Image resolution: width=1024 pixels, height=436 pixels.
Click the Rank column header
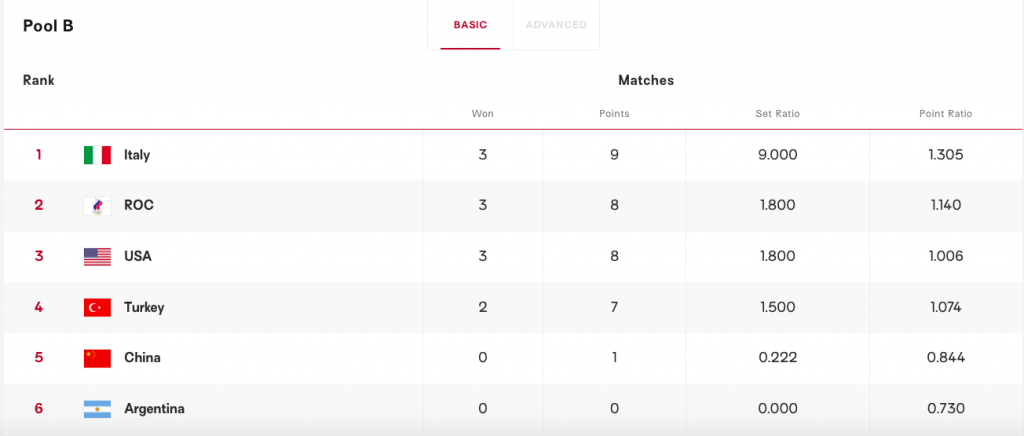39,80
